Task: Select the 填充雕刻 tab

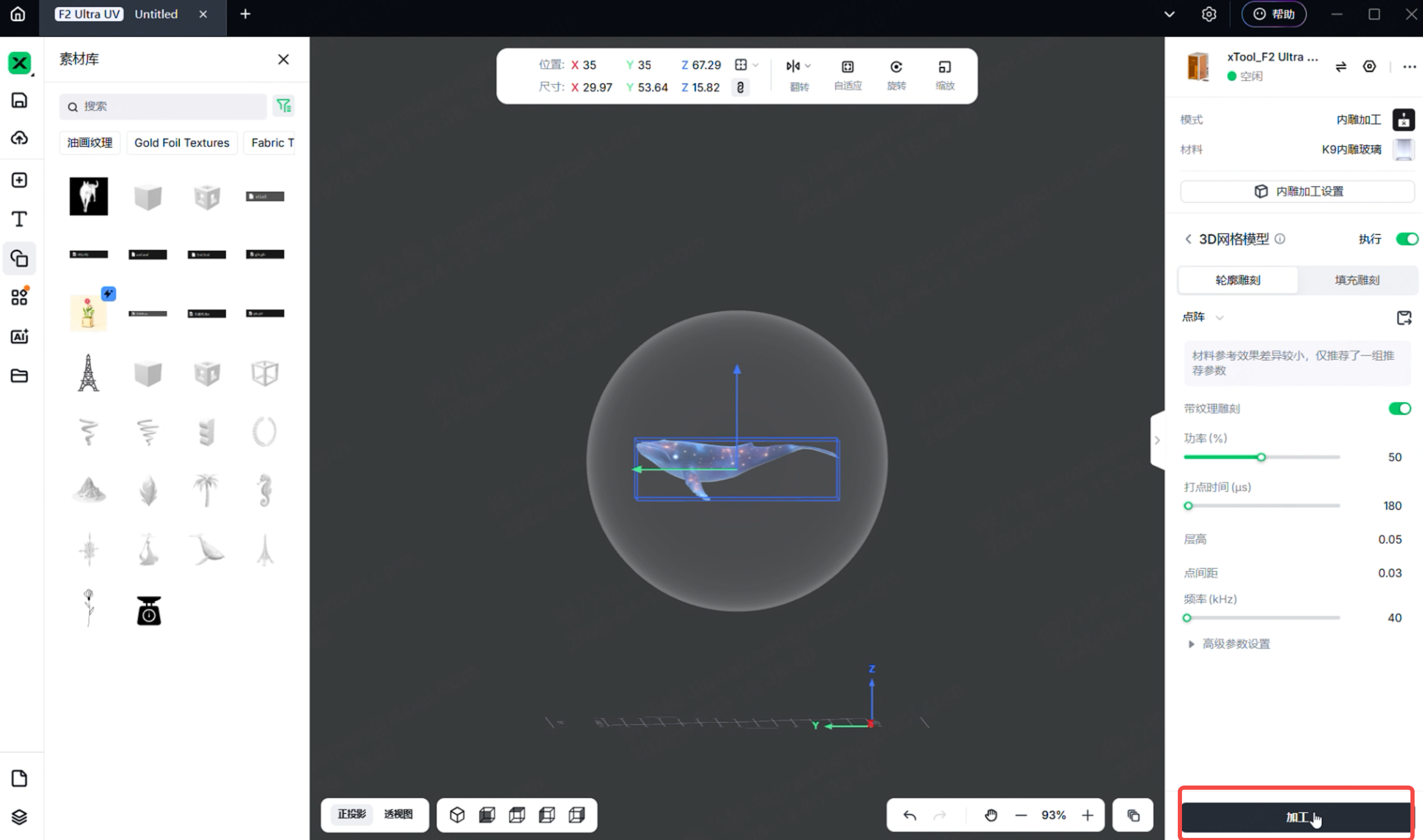Action: tap(1357, 280)
